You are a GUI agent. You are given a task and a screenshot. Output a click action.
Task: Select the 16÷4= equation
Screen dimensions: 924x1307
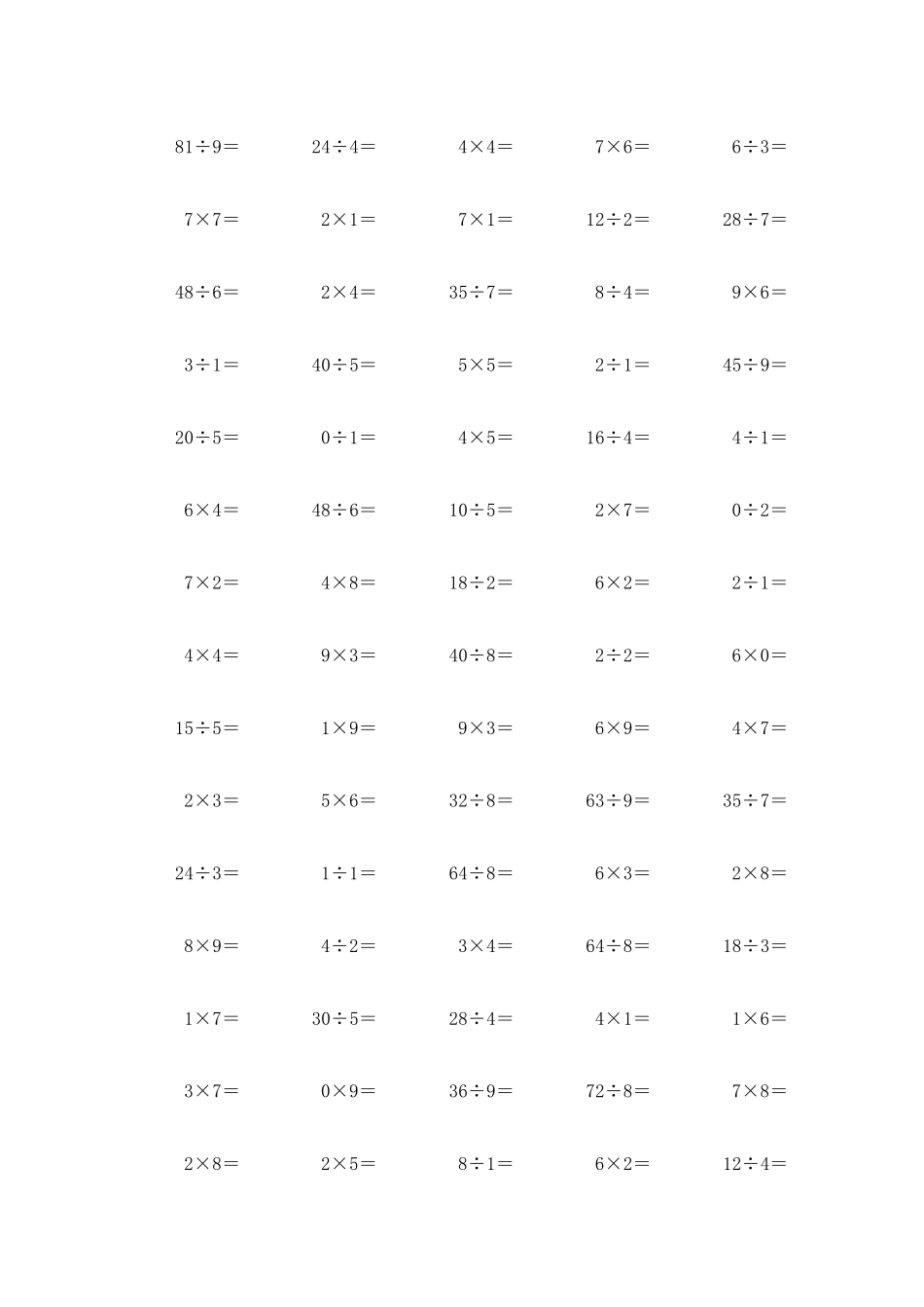(618, 438)
